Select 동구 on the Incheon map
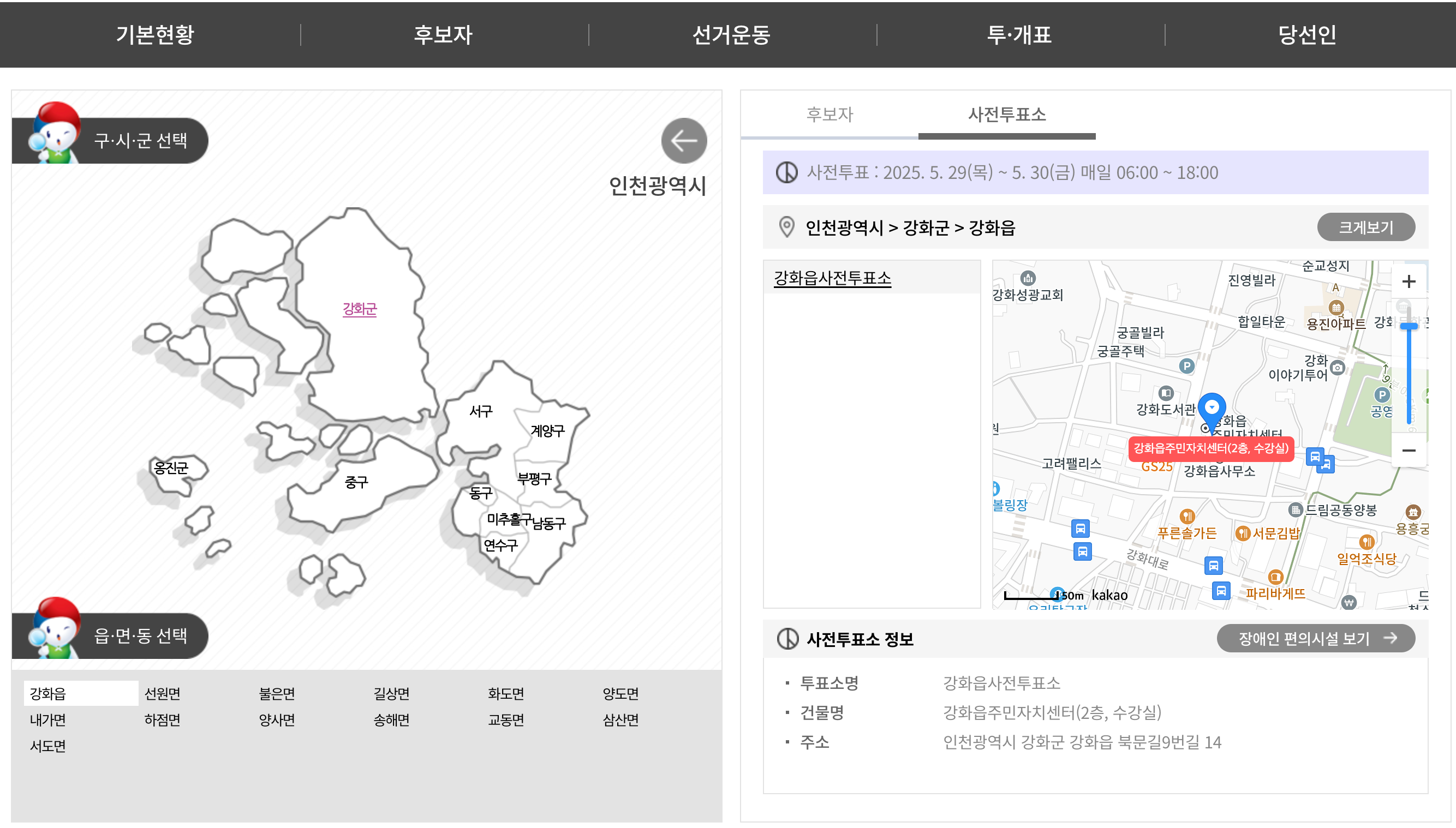 tap(481, 493)
